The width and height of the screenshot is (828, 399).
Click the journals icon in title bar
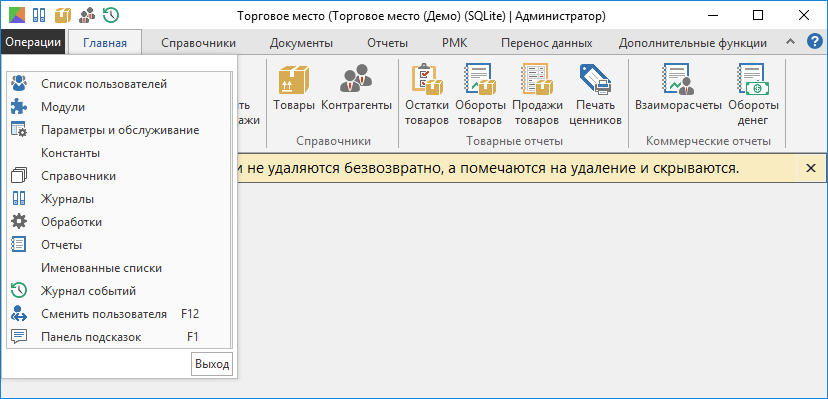click(39, 16)
